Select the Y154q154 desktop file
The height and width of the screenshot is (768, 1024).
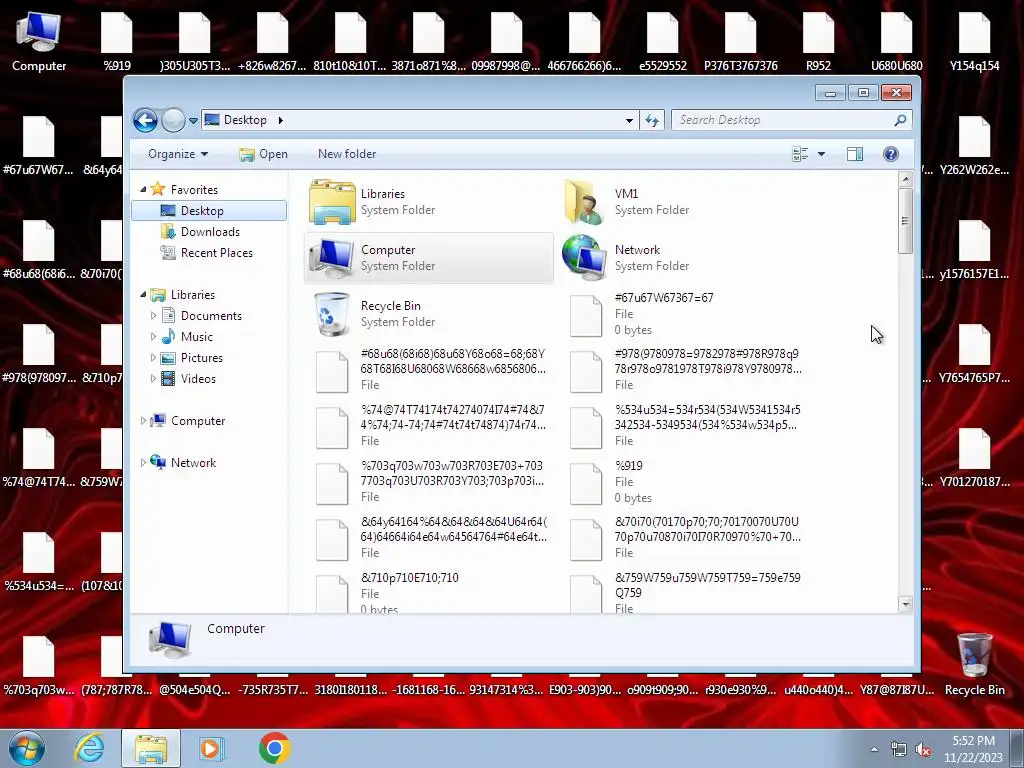coord(974,41)
